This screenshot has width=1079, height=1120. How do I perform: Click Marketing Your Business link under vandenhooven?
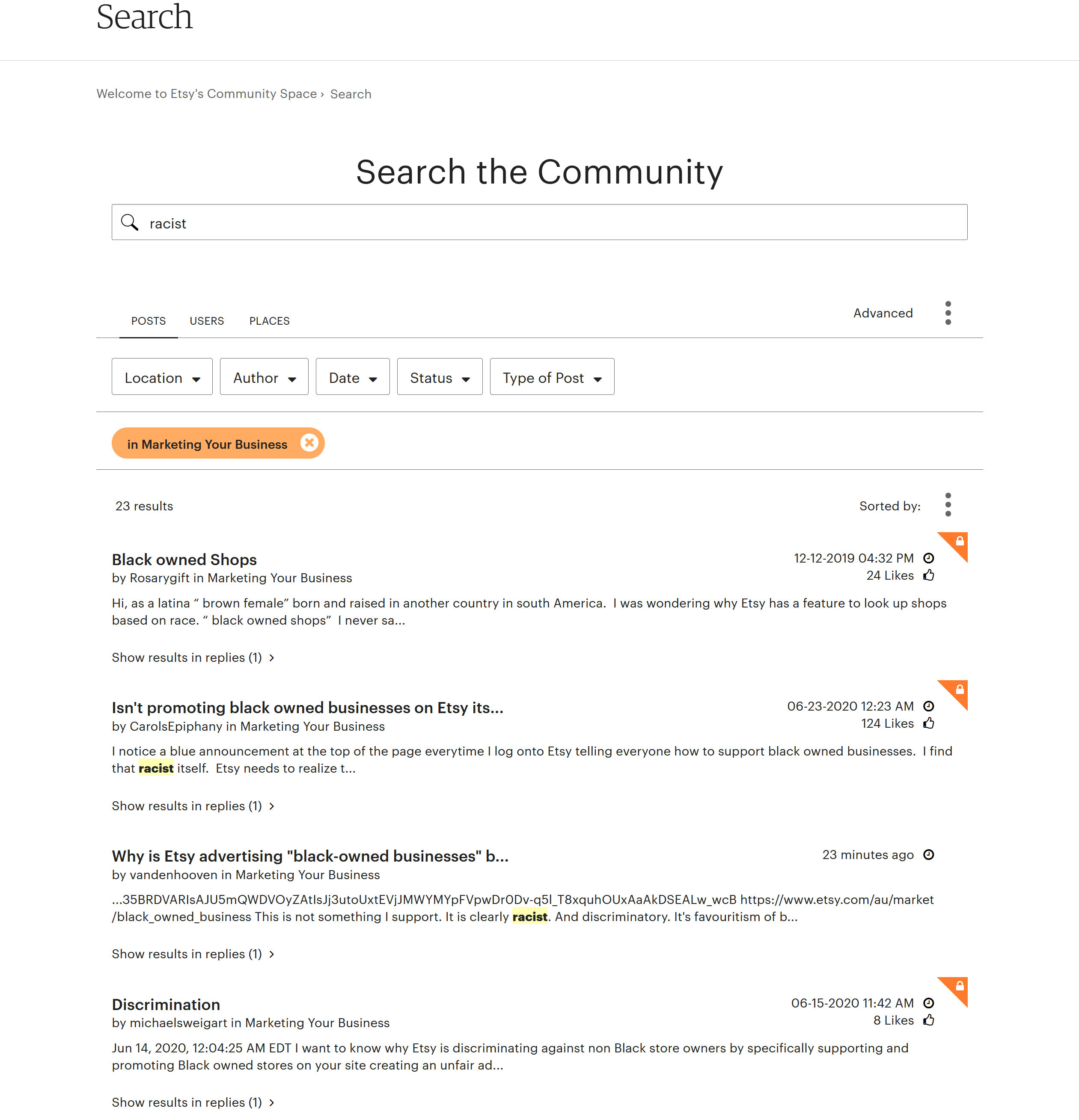coord(308,875)
